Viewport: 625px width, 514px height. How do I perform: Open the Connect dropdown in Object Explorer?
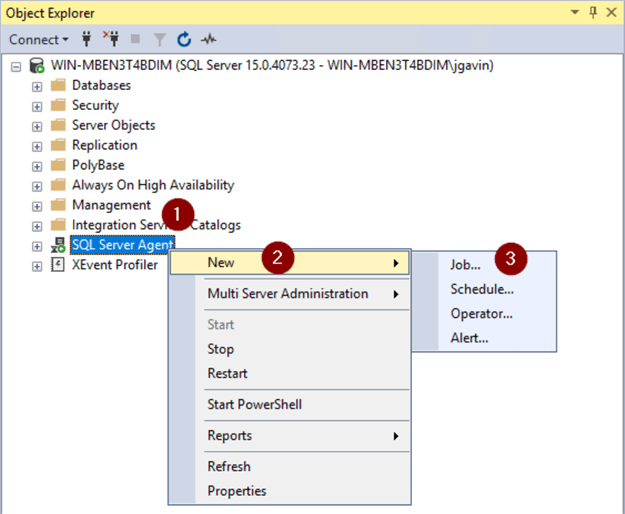[x=39, y=39]
